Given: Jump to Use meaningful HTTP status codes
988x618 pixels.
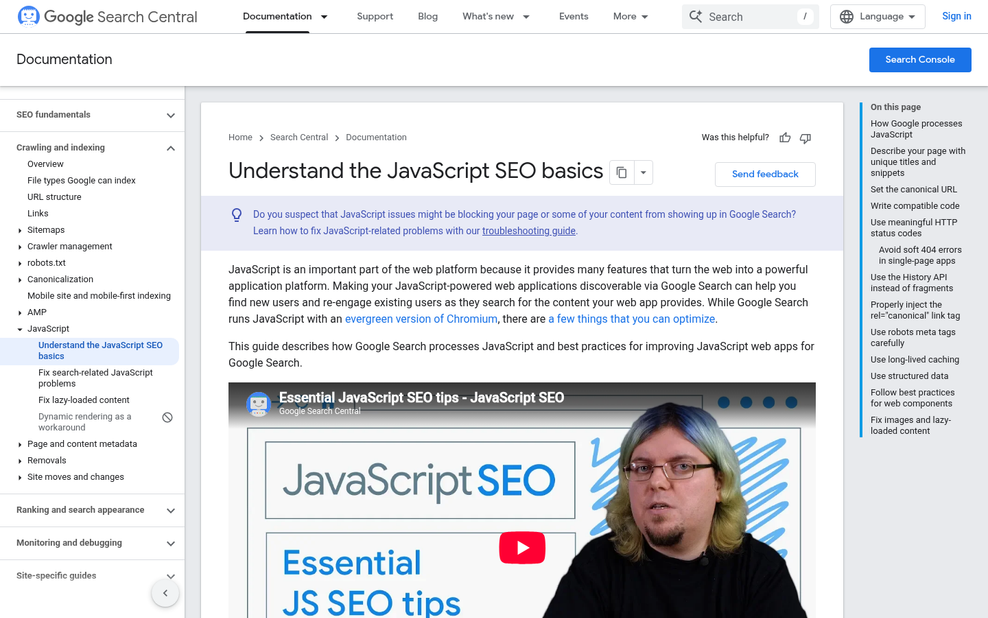Looking at the screenshot, I should tap(914, 228).
